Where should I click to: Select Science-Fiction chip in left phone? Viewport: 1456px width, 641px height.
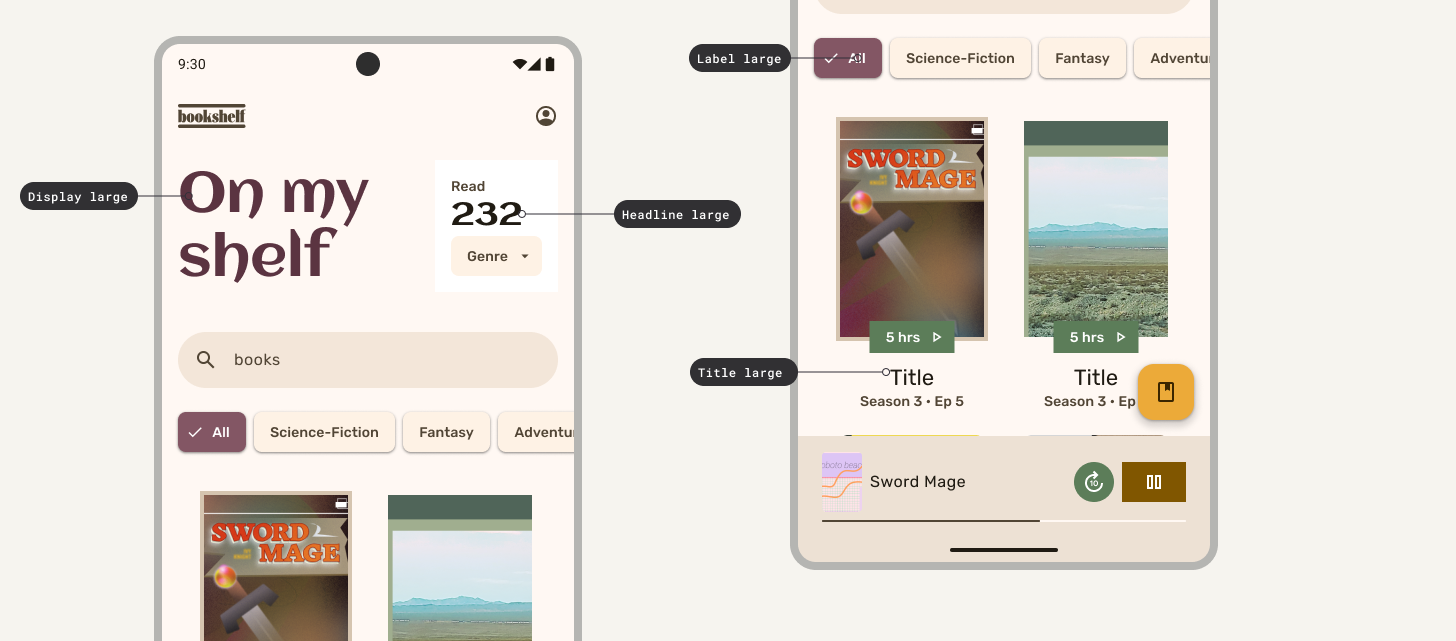324,432
